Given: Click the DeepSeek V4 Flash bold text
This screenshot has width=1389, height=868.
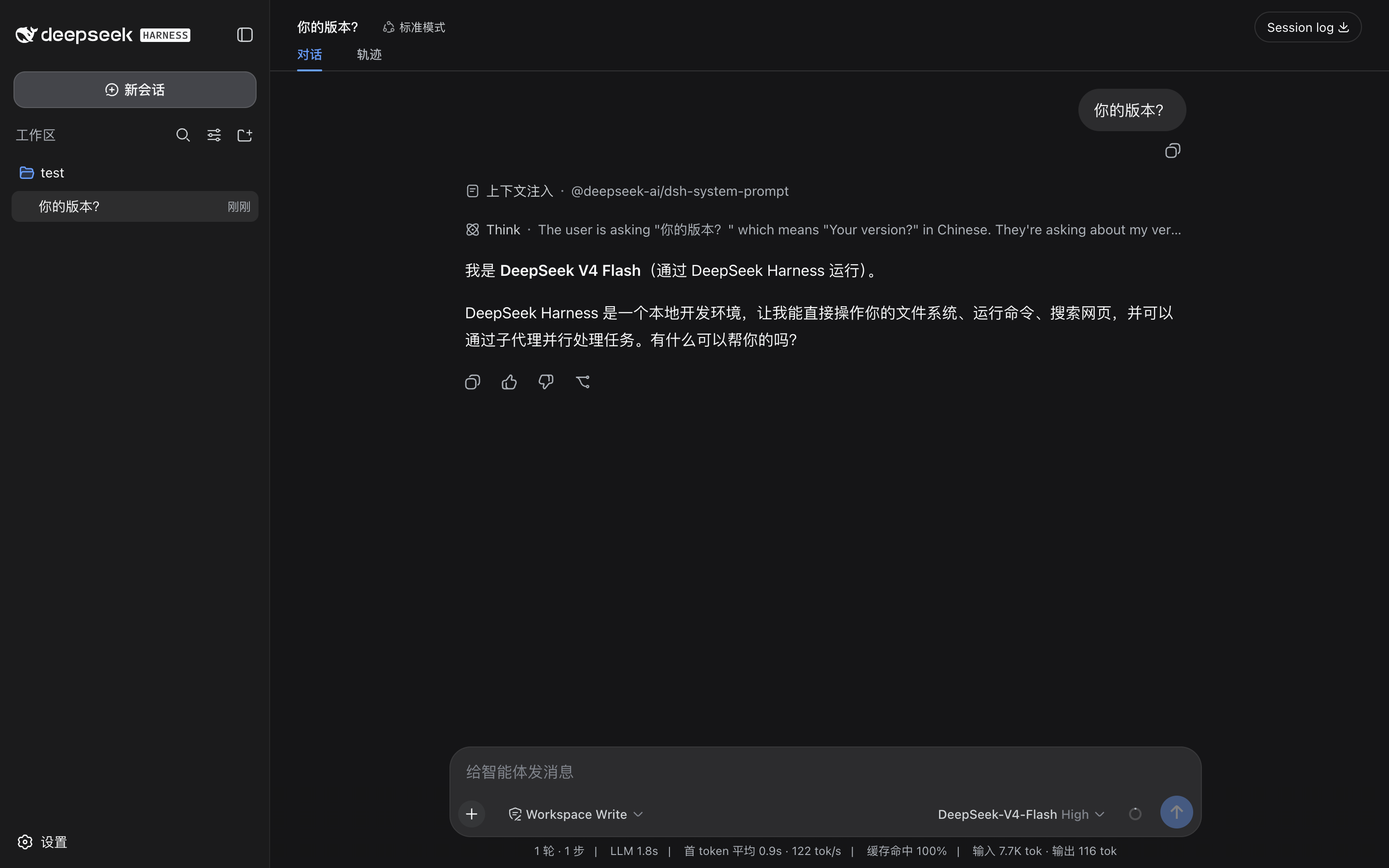Looking at the screenshot, I should coord(570,271).
